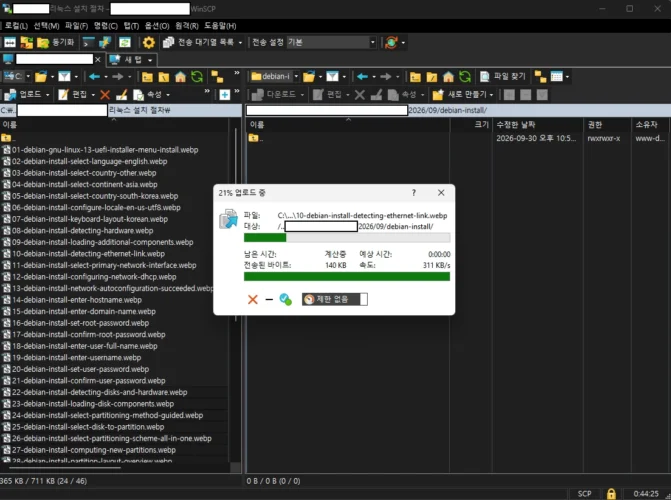Minimize the upload progress dialog with dash button
The width and height of the screenshot is (671, 500).
pyautogui.click(x=269, y=299)
